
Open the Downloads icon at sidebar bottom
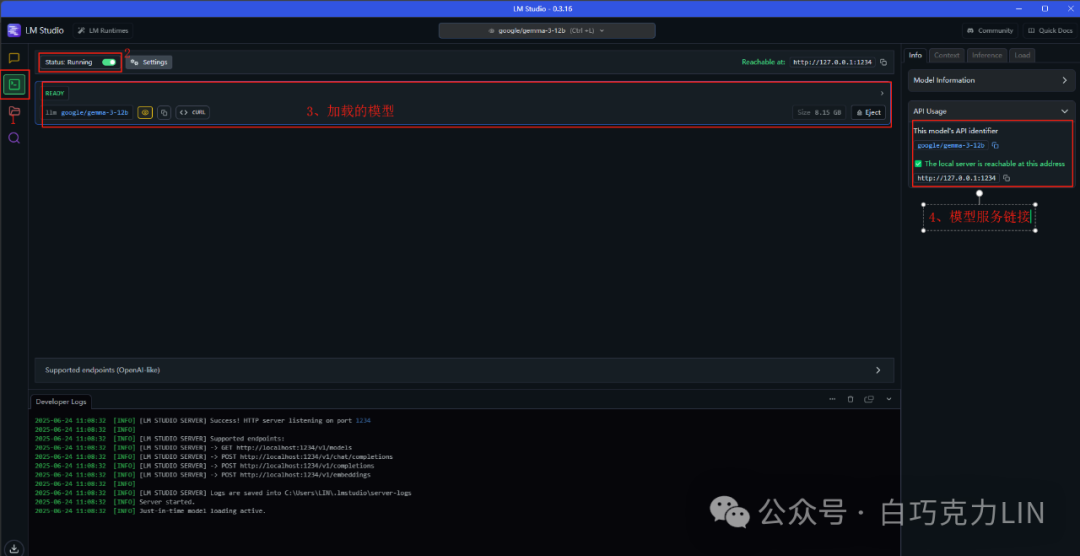click(x=14, y=548)
